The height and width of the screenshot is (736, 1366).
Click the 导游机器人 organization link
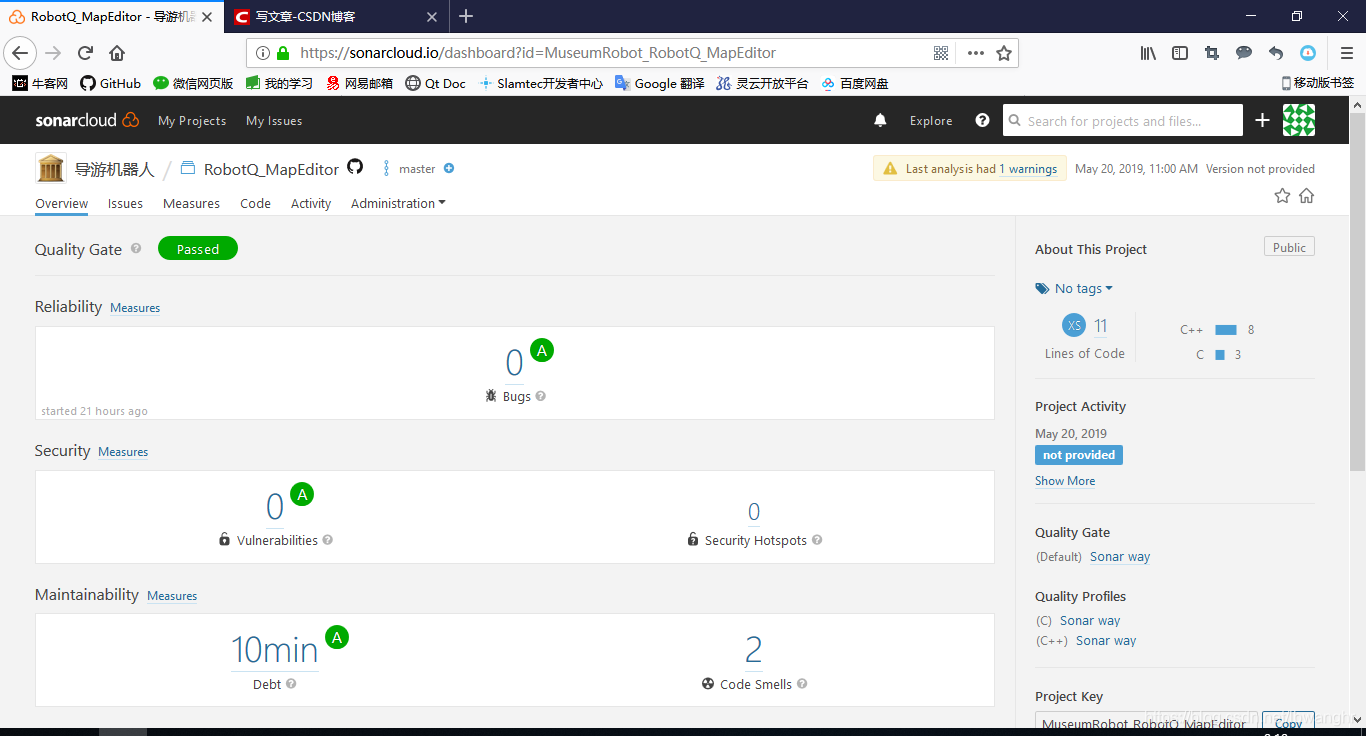115,169
